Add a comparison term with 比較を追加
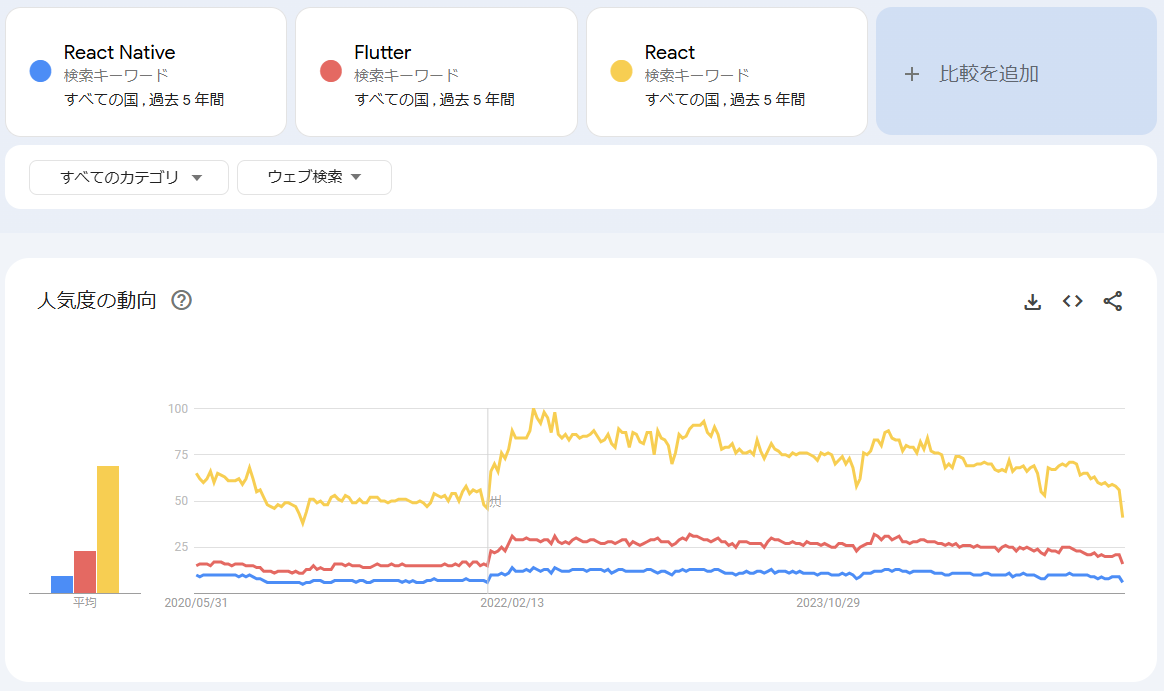The width and height of the screenshot is (1164, 691). (1016, 71)
